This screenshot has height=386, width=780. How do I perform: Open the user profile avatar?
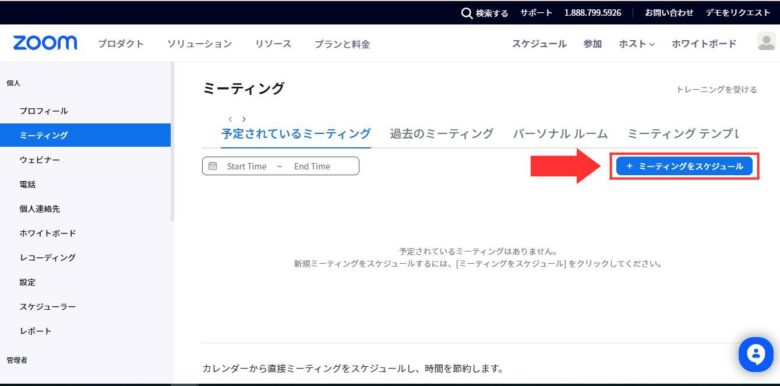tap(767, 42)
